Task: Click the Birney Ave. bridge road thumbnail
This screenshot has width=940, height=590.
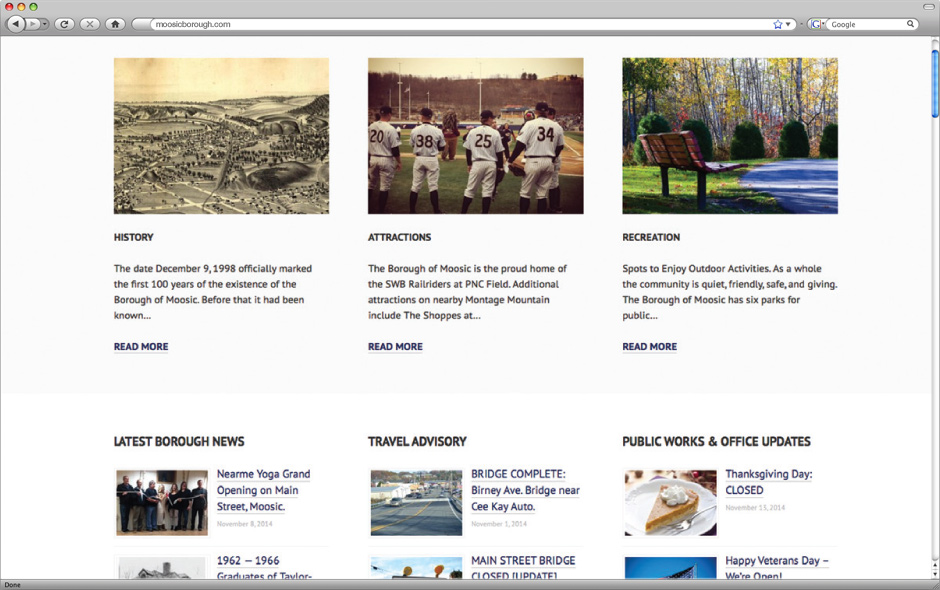Action: (416, 502)
